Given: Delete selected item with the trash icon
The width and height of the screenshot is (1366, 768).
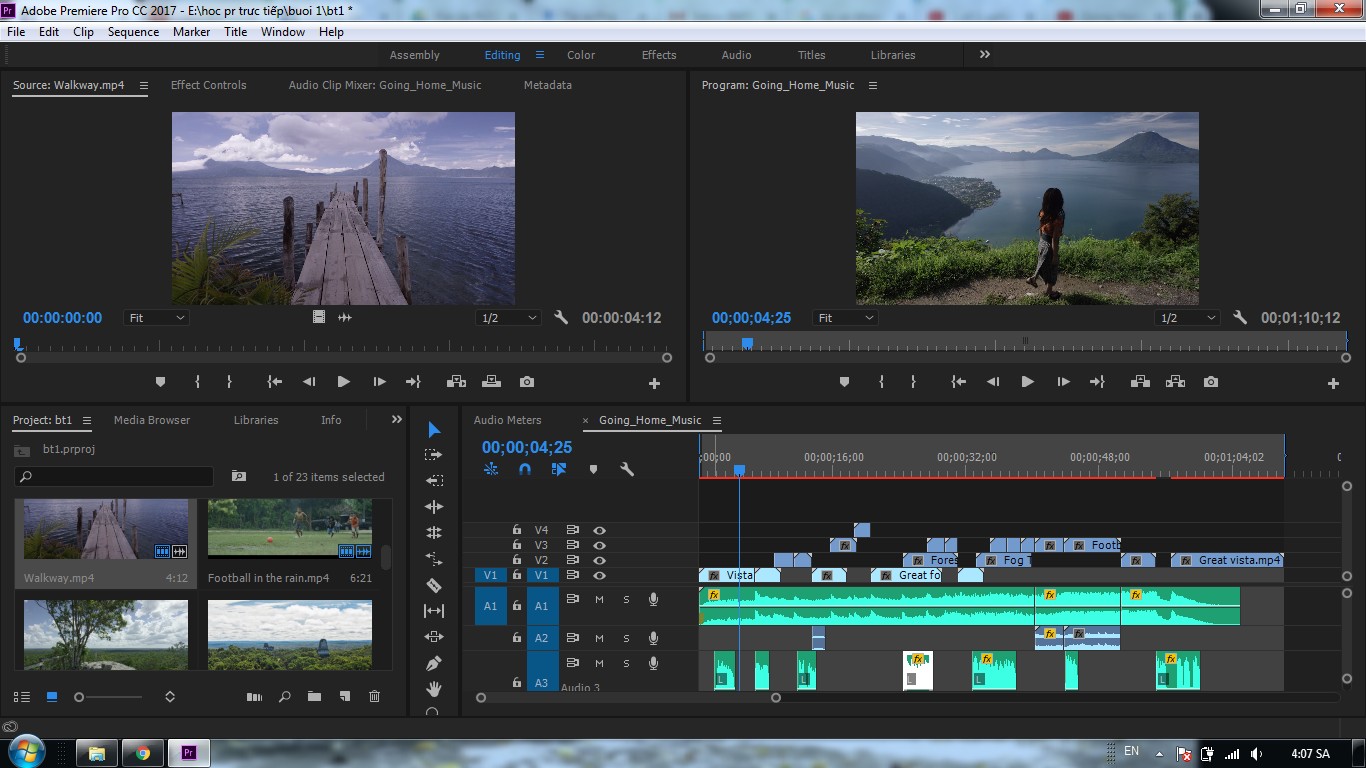Looking at the screenshot, I should (374, 697).
